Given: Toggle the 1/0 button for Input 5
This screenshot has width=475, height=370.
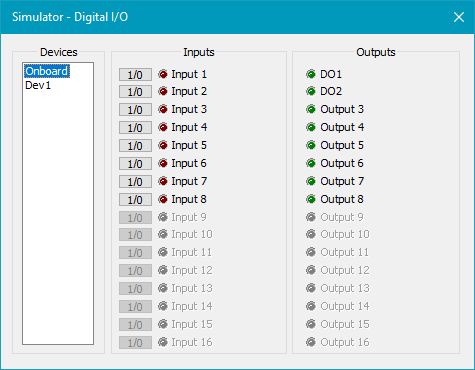Looking at the screenshot, I should [x=135, y=146].
